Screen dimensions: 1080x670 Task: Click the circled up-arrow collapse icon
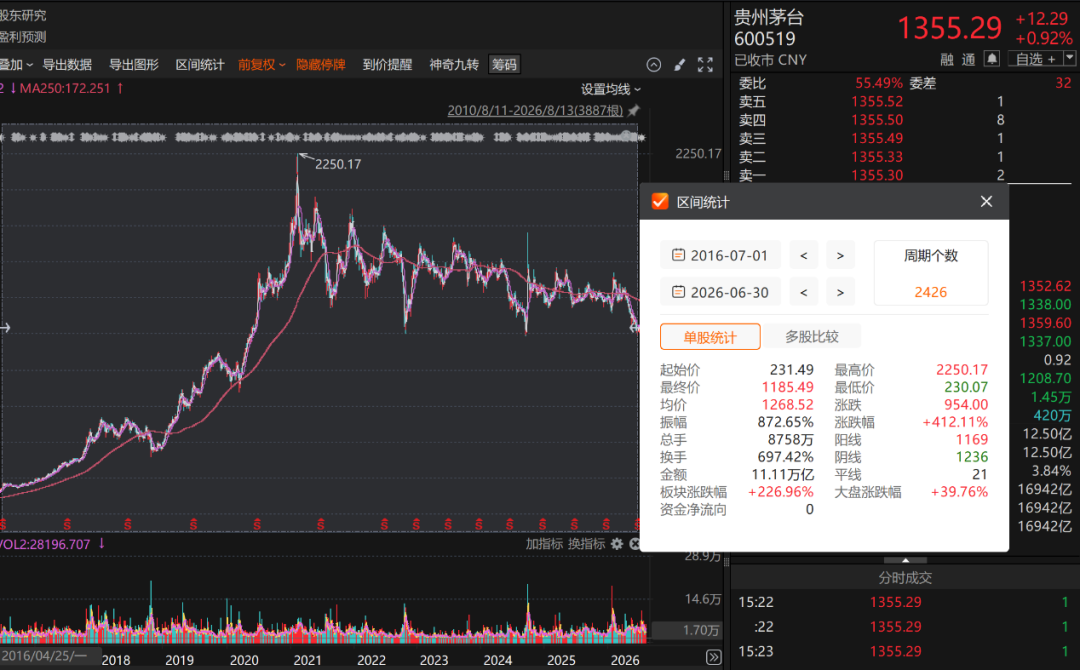654,65
